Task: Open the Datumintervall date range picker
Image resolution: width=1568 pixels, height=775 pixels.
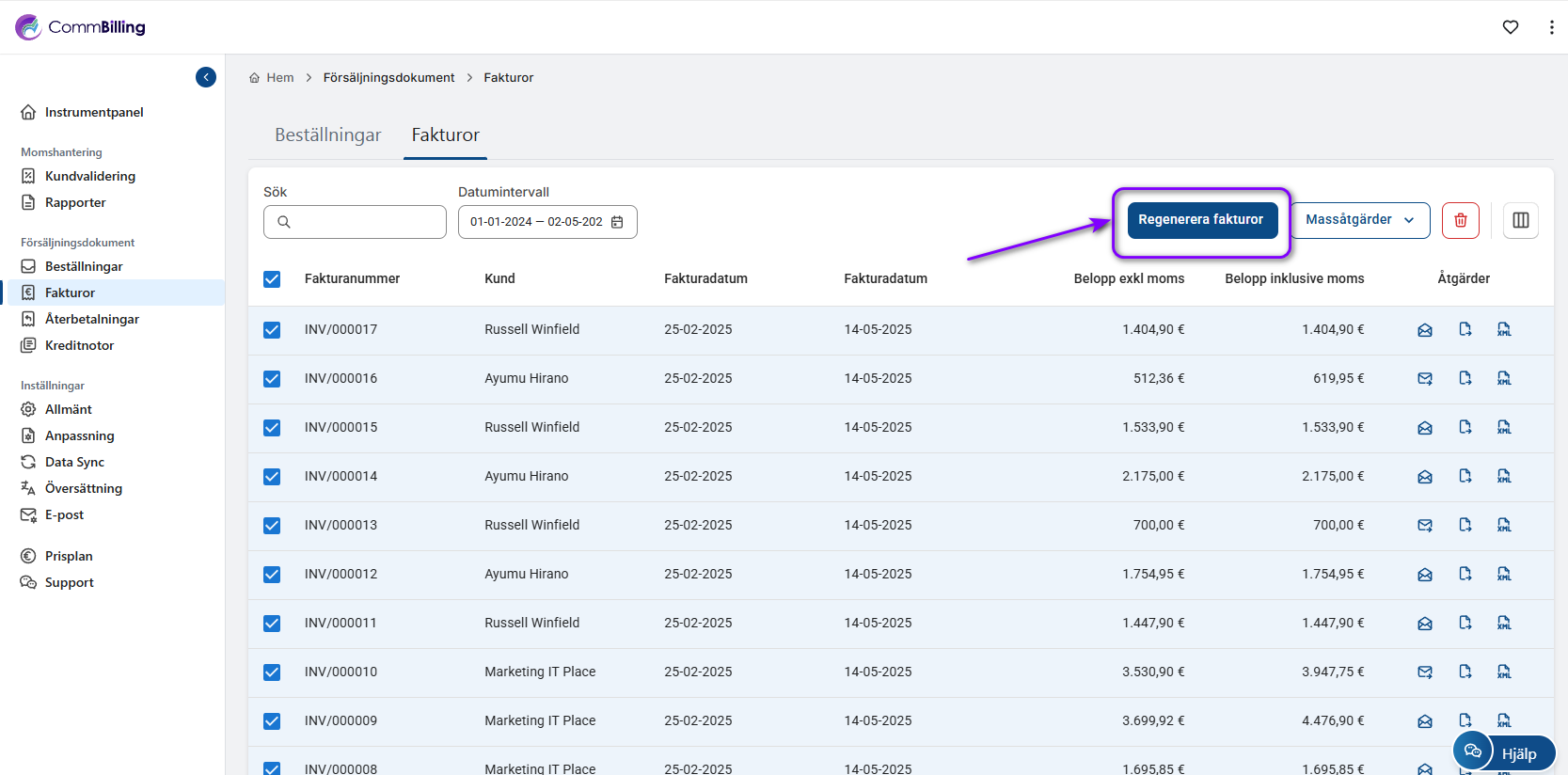Action: pos(546,222)
